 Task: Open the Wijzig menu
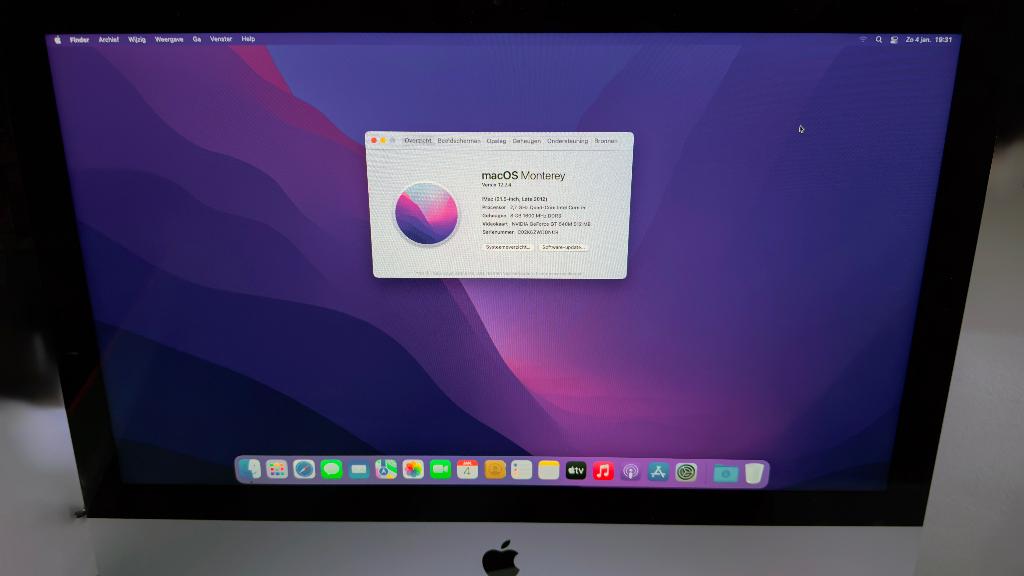pyautogui.click(x=137, y=40)
